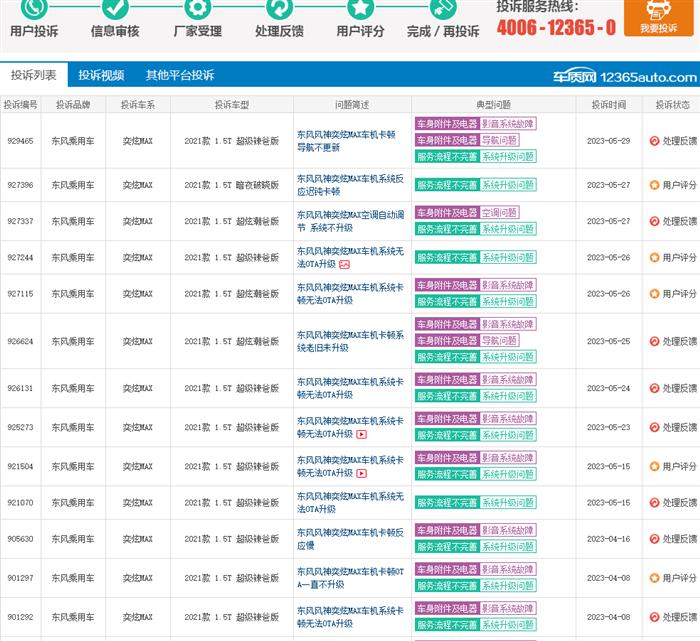Click the 用户评分 star step icon
The width and height of the screenshot is (700, 641).
[361, 8]
